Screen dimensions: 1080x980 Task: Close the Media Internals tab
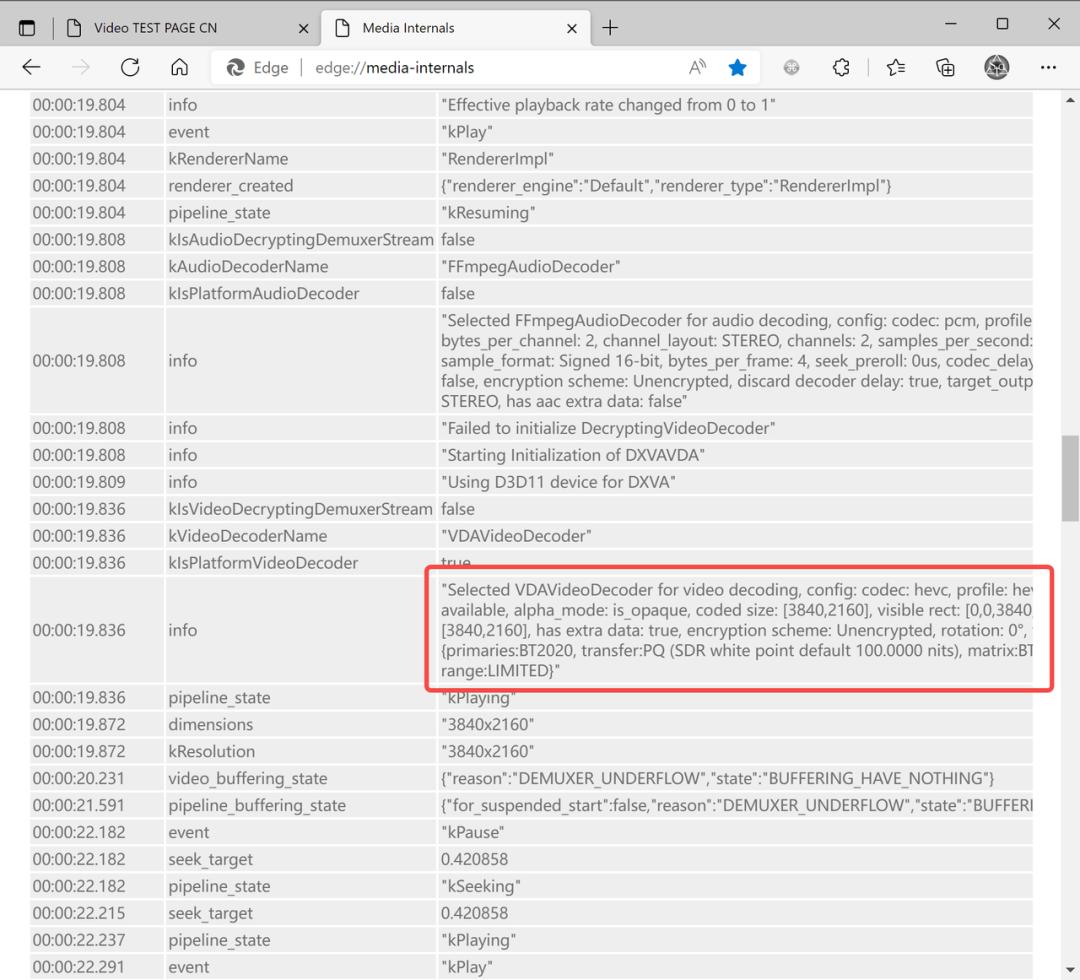572,28
